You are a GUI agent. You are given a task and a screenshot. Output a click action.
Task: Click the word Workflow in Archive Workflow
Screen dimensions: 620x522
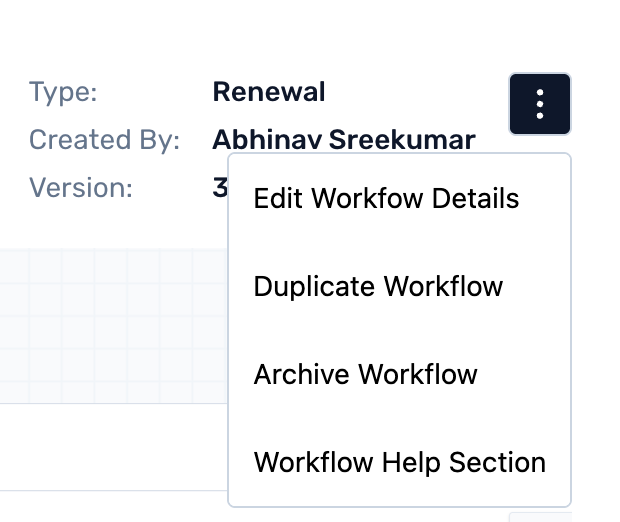[x=418, y=374]
